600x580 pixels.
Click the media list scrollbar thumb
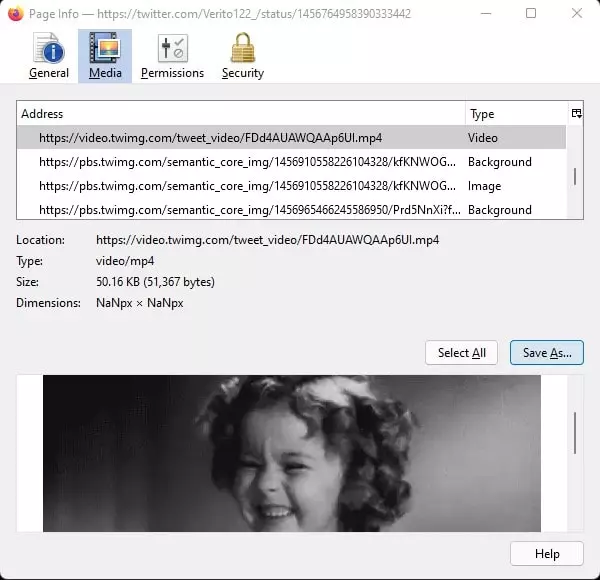coord(575,177)
